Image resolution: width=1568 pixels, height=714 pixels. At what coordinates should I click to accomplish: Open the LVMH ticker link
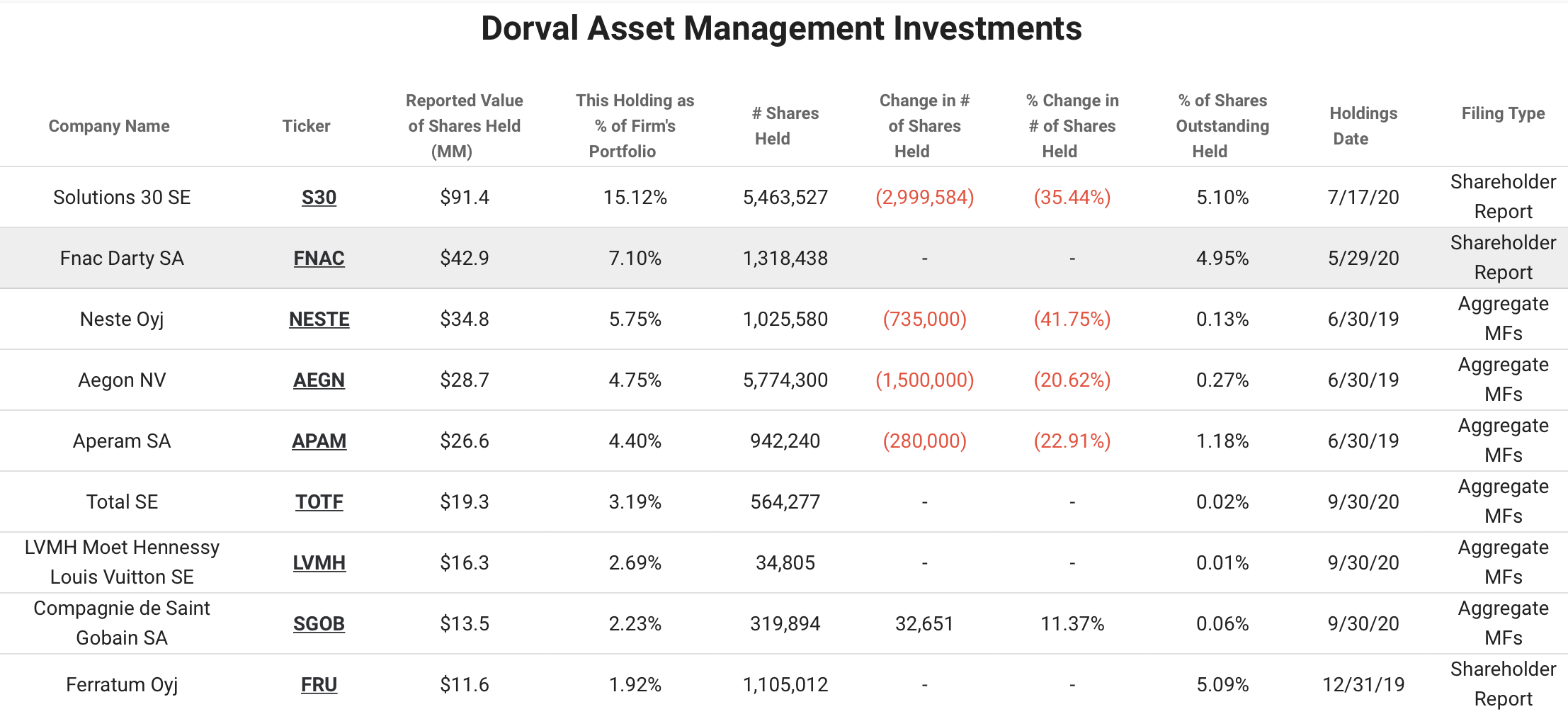tap(319, 563)
